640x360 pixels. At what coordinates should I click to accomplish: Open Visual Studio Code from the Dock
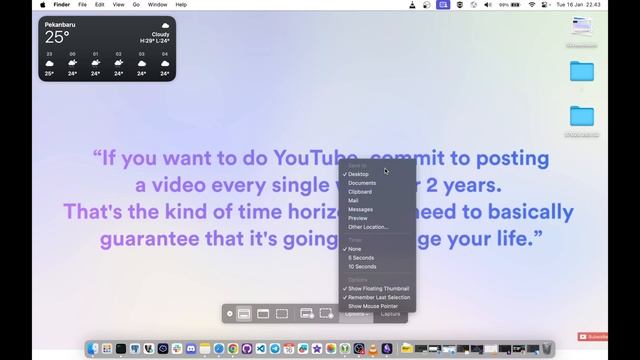261,349
